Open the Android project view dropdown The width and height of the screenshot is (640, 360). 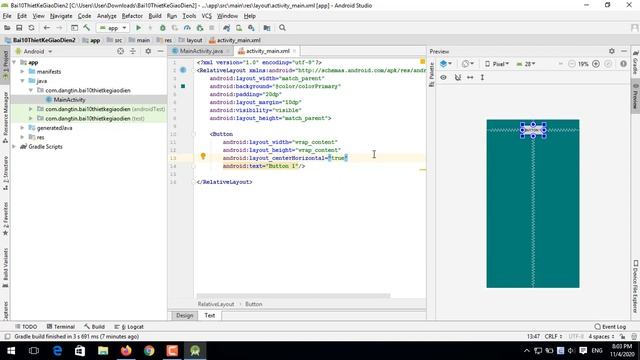coord(34,51)
